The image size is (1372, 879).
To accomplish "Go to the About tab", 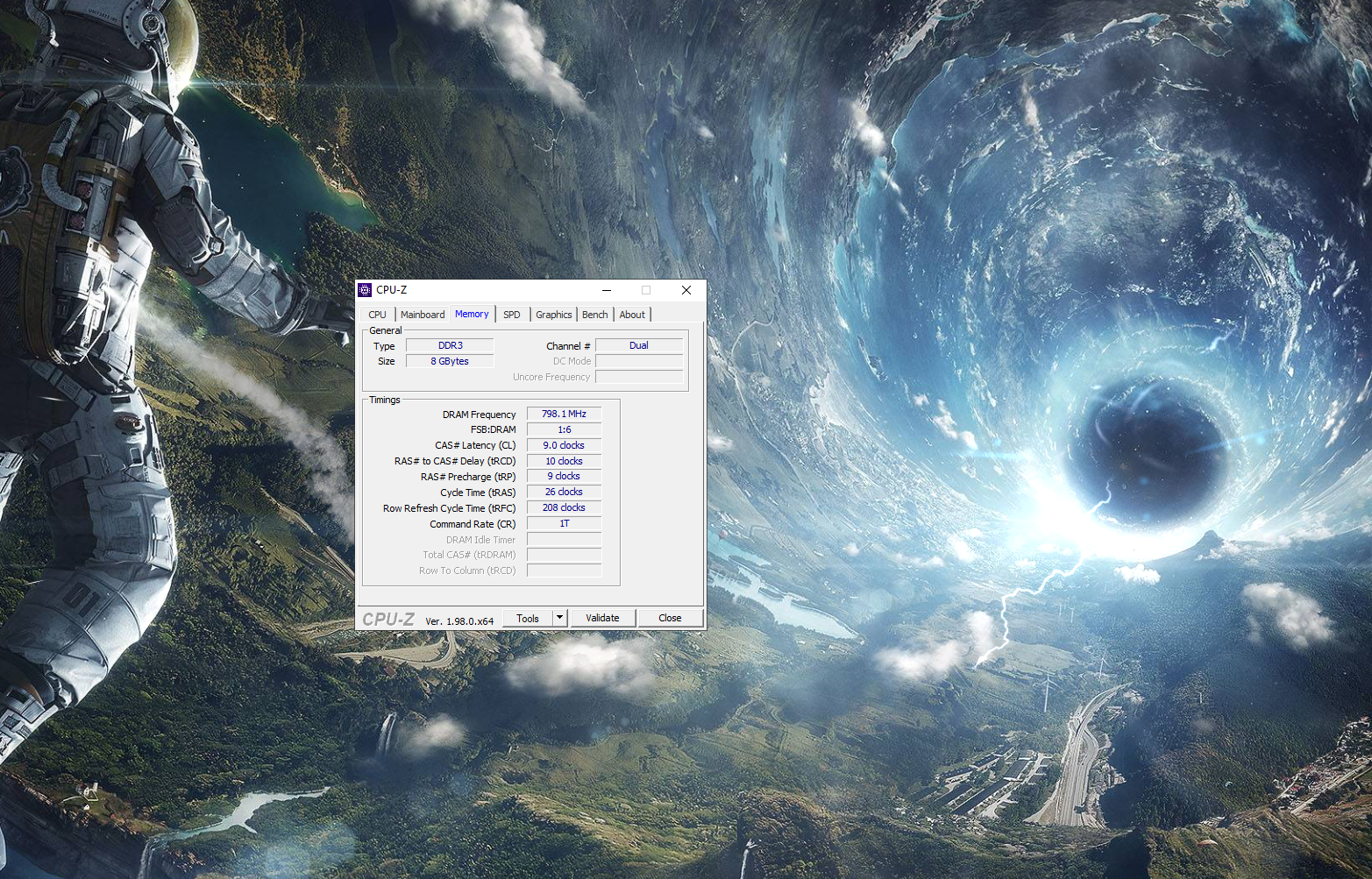I will click(x=632, y=315).
